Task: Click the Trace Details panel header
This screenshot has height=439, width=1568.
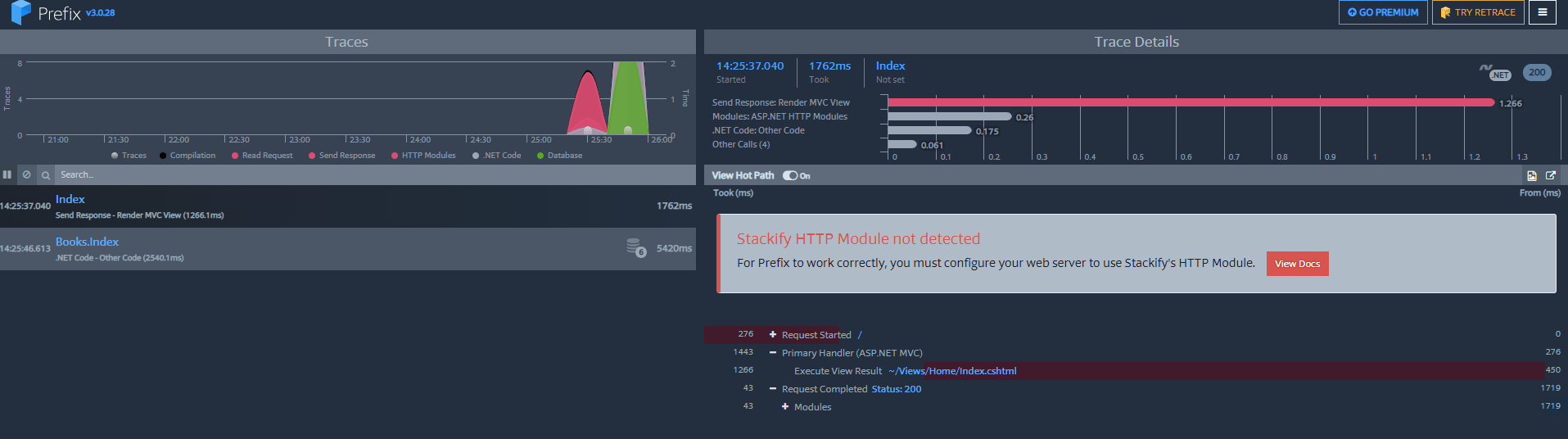Action: pyautogui.click(x=1136, y=42)
